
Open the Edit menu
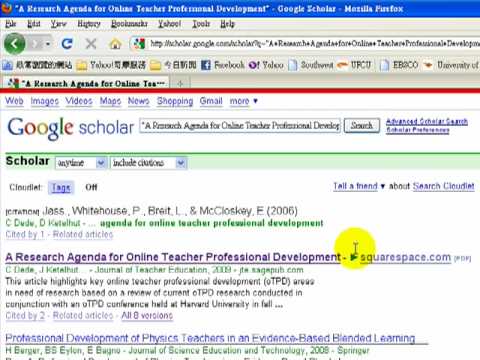click(34, 24)
